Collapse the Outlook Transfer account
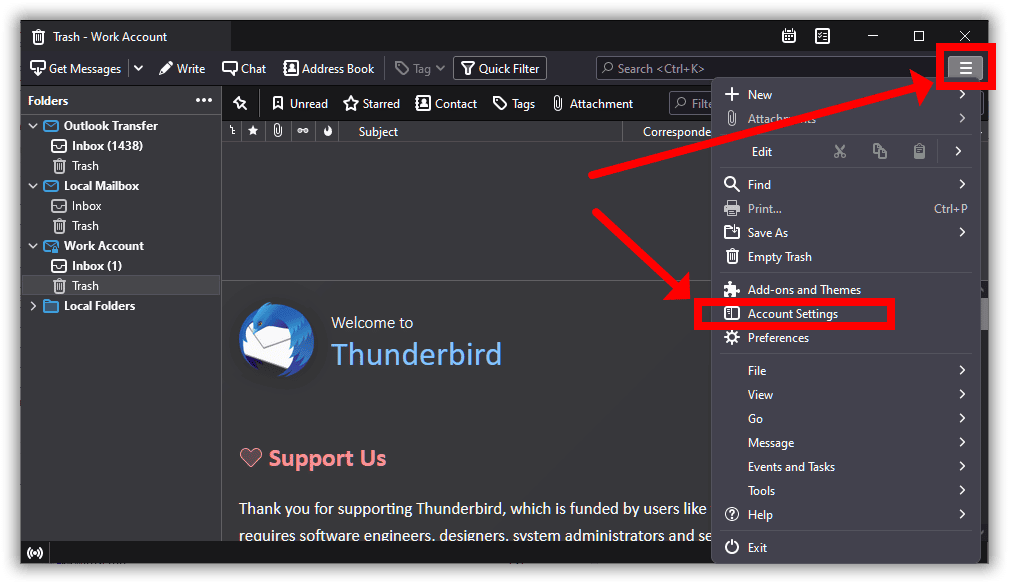Screen dimensions: 1009x584 [x=34, y=126]
